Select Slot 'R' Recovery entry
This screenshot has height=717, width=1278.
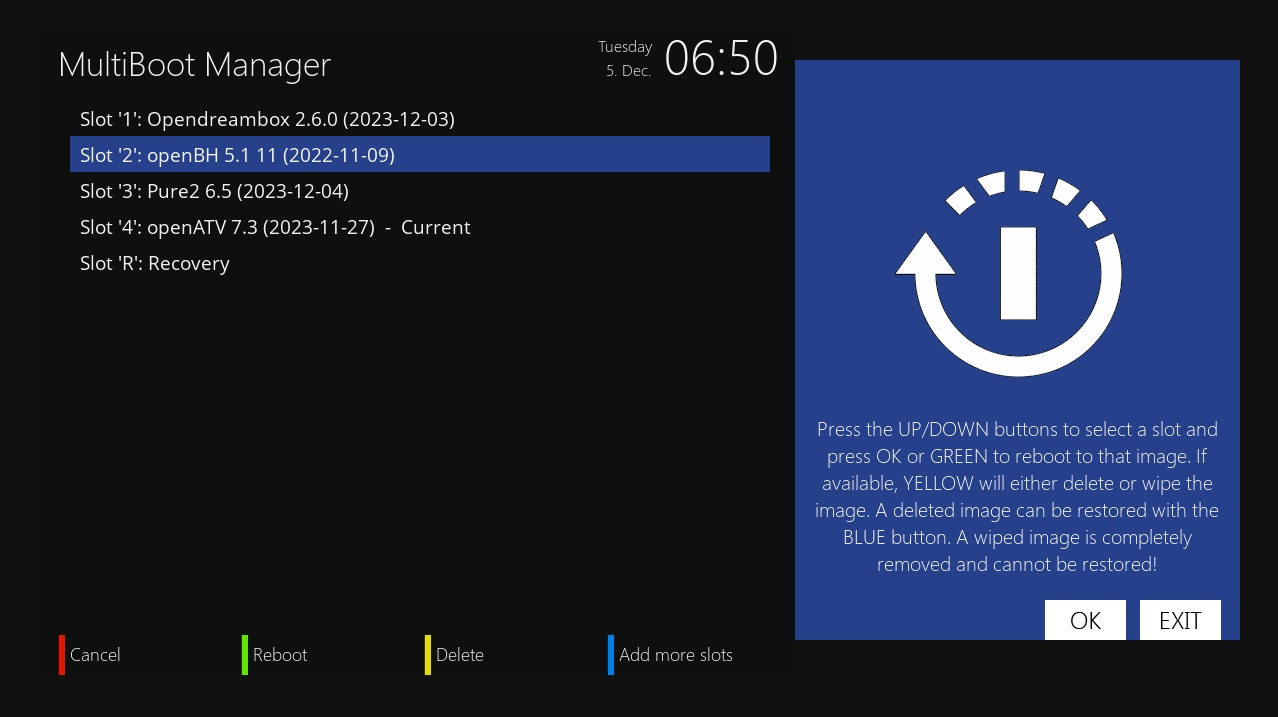pos(420,263)
